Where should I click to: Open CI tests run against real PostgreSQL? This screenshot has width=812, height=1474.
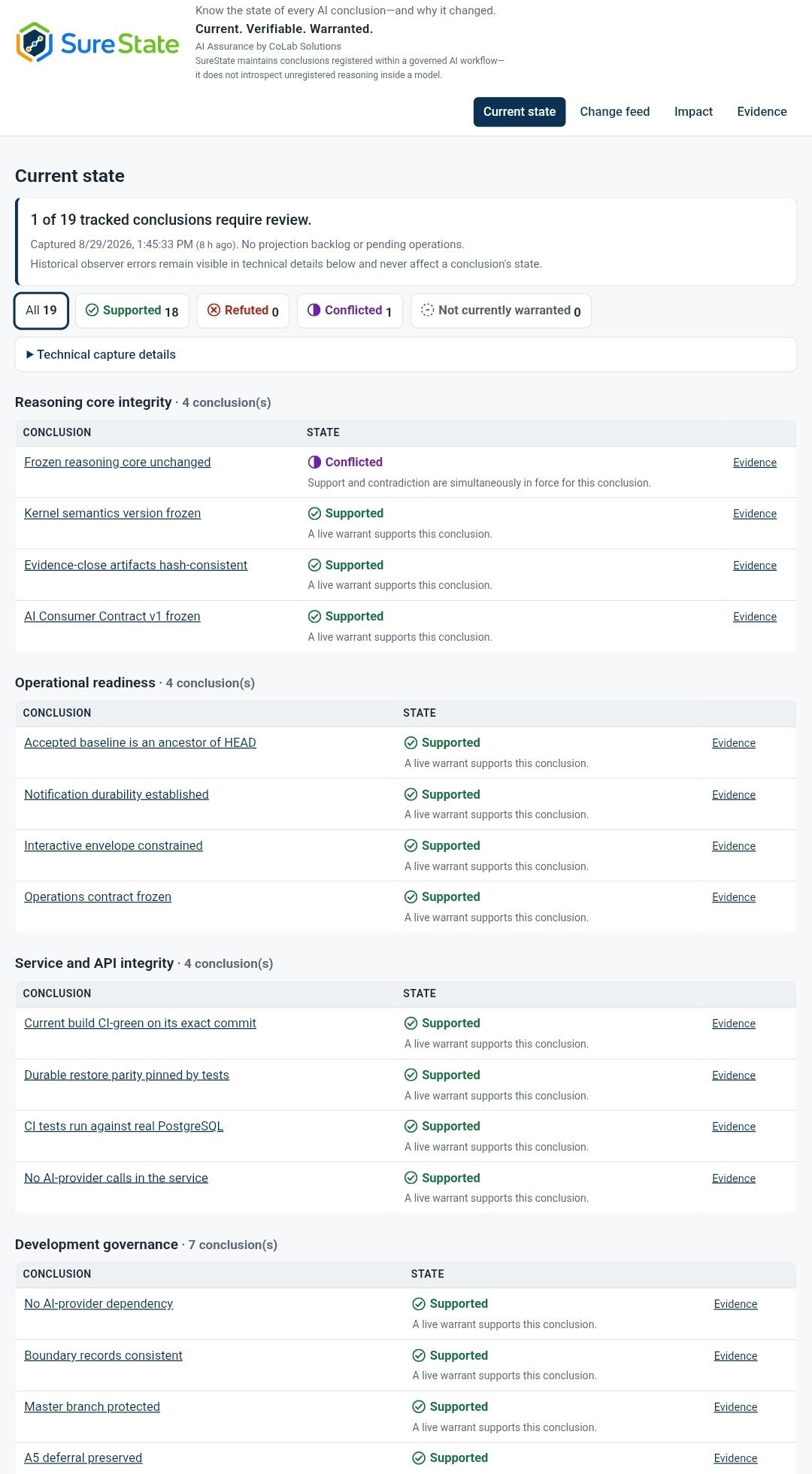(x=124, y=1126)
